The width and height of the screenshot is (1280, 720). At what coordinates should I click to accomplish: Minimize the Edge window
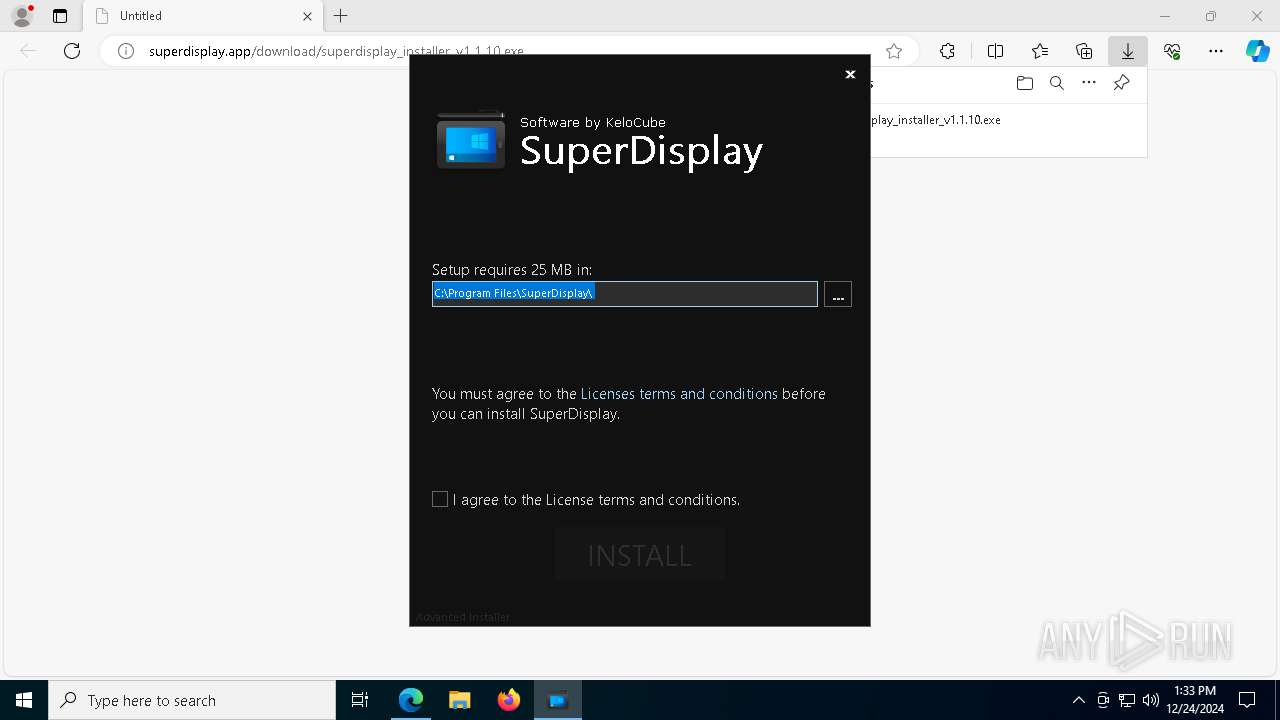(1165, 16)
